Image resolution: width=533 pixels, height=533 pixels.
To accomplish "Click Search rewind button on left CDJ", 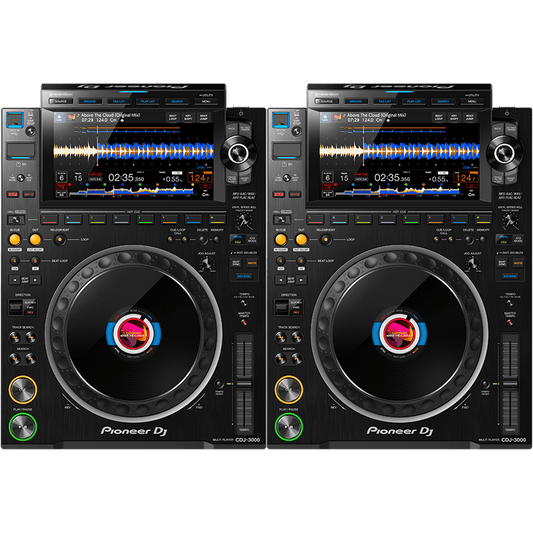I will [15, 358].
